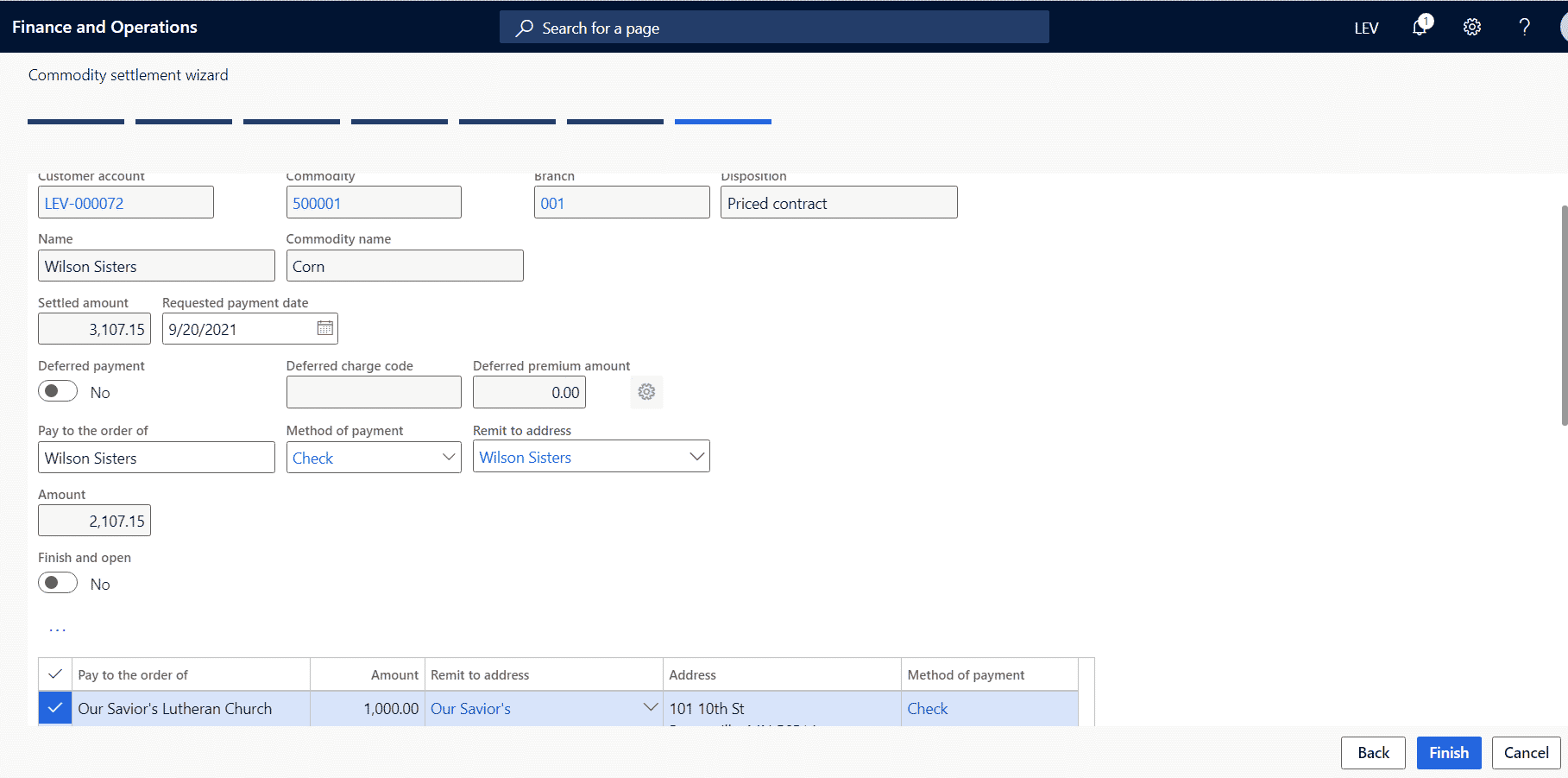Image resolution: width=1568 pixels, height=778 pixels.
Task: Click gear icon beside deferred premium amount
Action: pos(646,392)
